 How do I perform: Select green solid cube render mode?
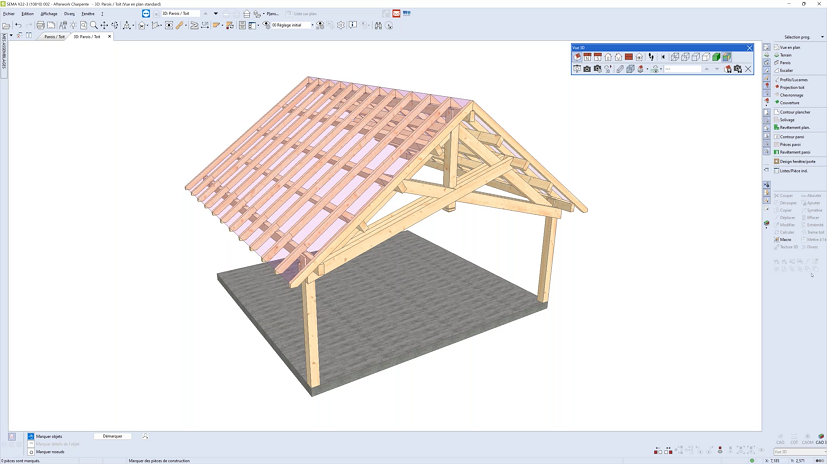[716, 57]
